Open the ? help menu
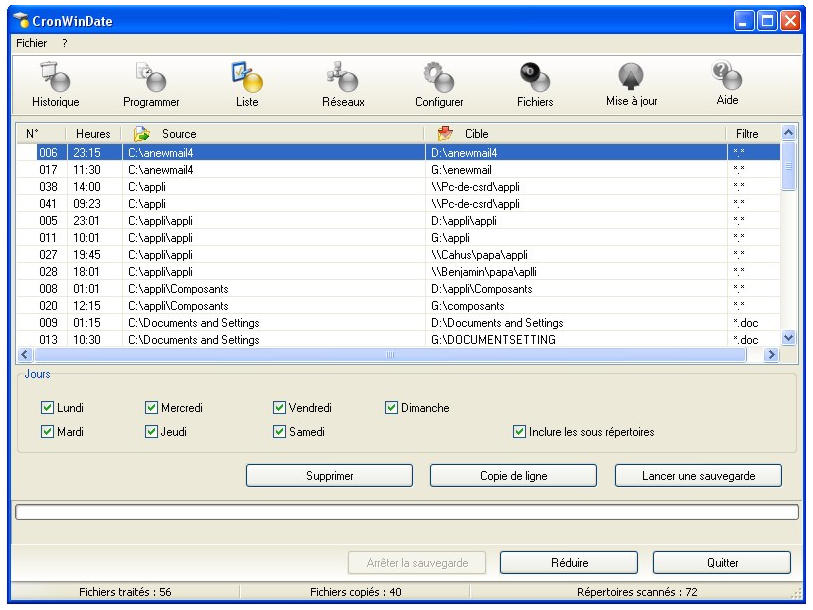The width and height of the screenshot is (813, 610). point(65,43)
